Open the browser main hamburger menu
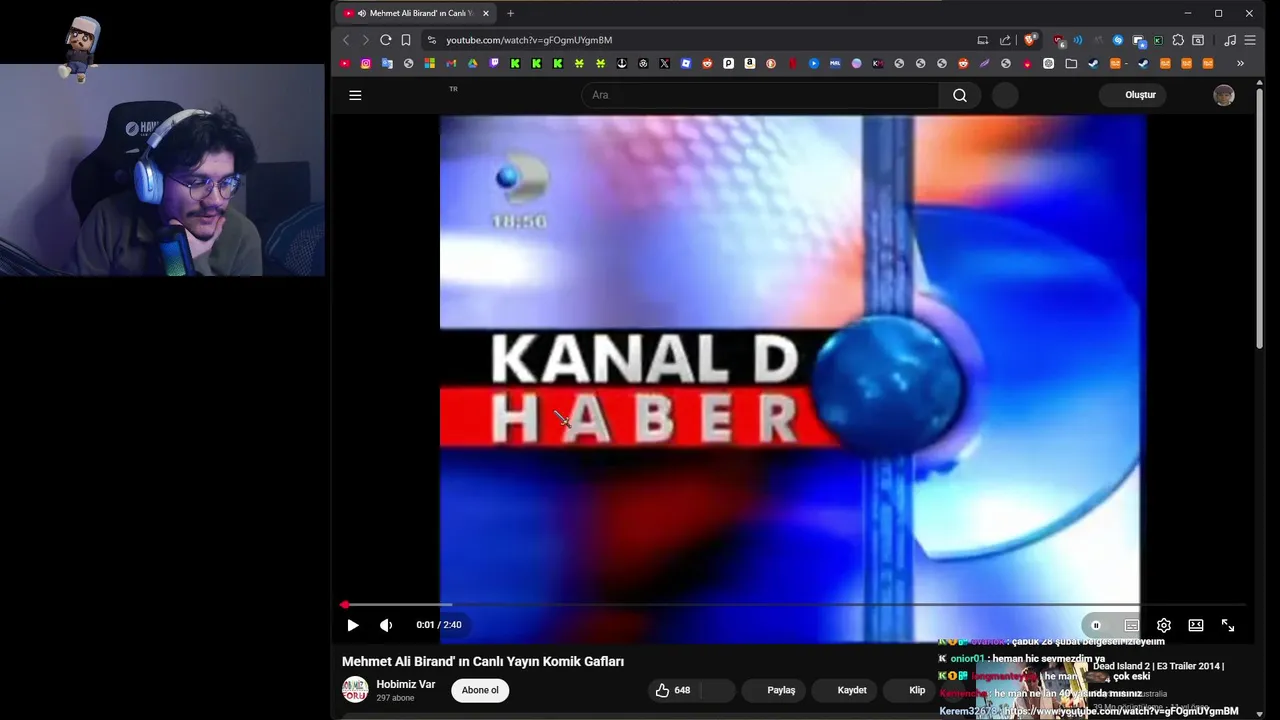 point(1250,40)
